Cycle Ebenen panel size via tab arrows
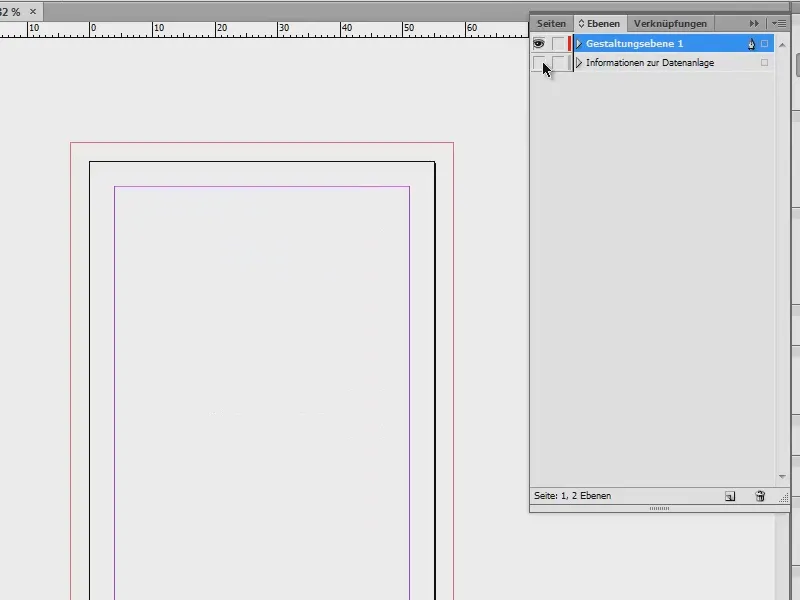The width and height of the screenshot is (800, 600). pyautogui.click(x=581, y=23)
